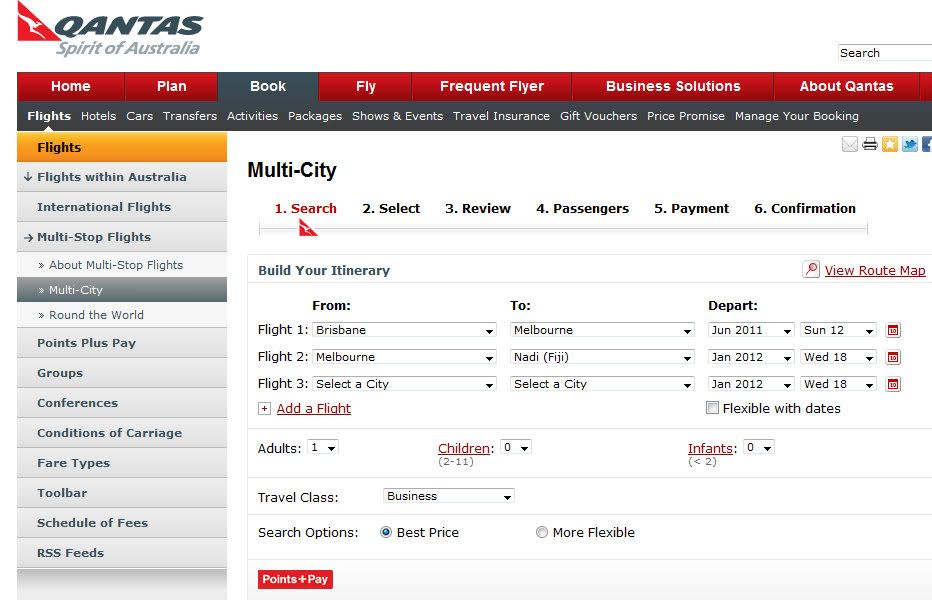Open Fare Types sidebar item
932x600 pixels.
pyautogui.click(x=122, y=463)
